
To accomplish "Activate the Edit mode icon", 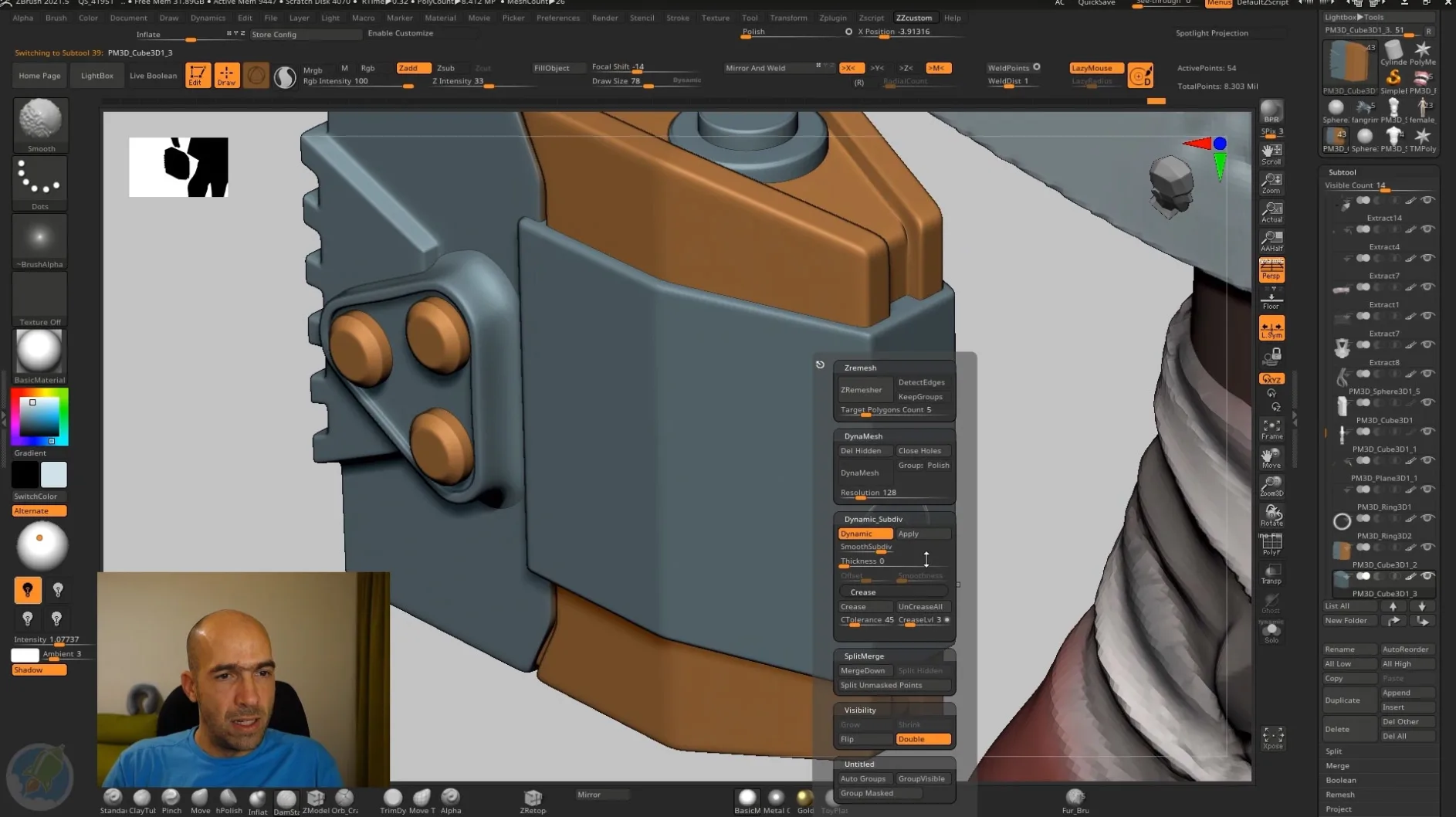I will (x=198, y=76).
